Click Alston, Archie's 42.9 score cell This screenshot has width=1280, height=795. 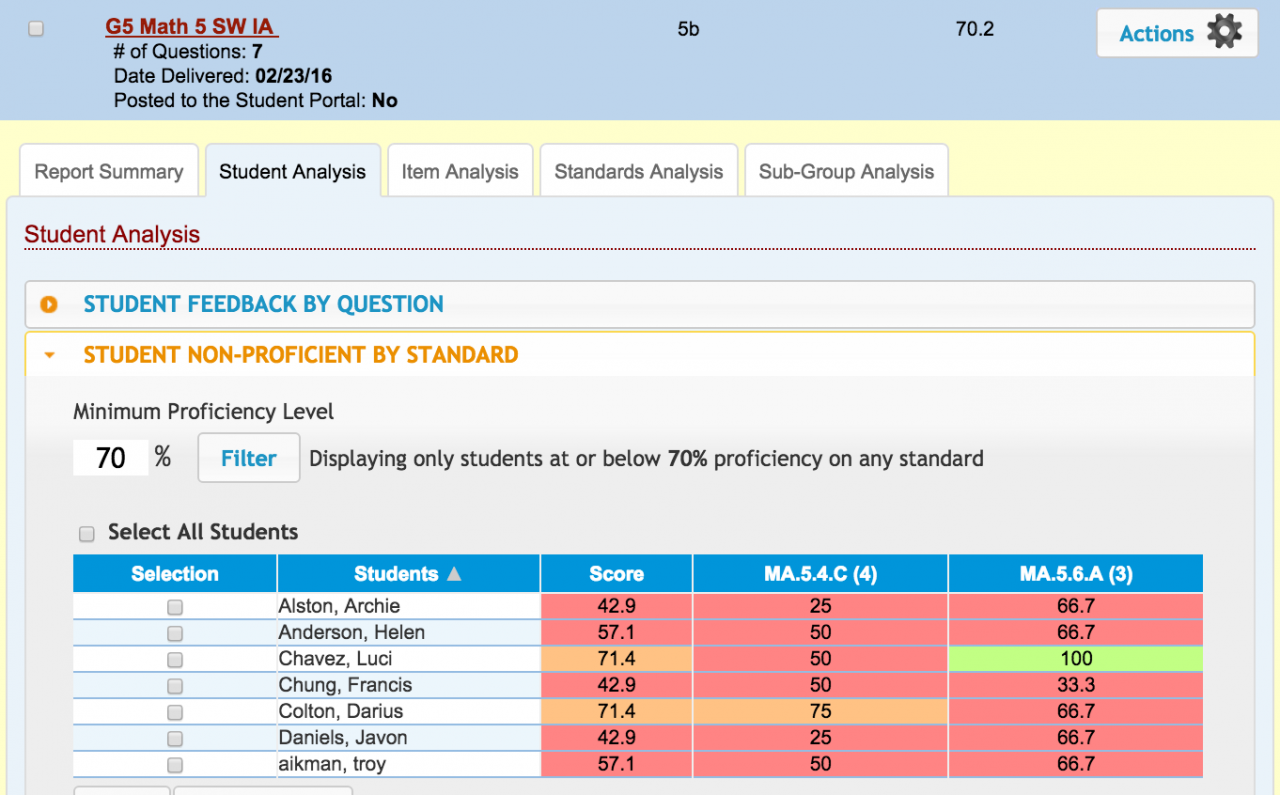(x=616, y=606)
